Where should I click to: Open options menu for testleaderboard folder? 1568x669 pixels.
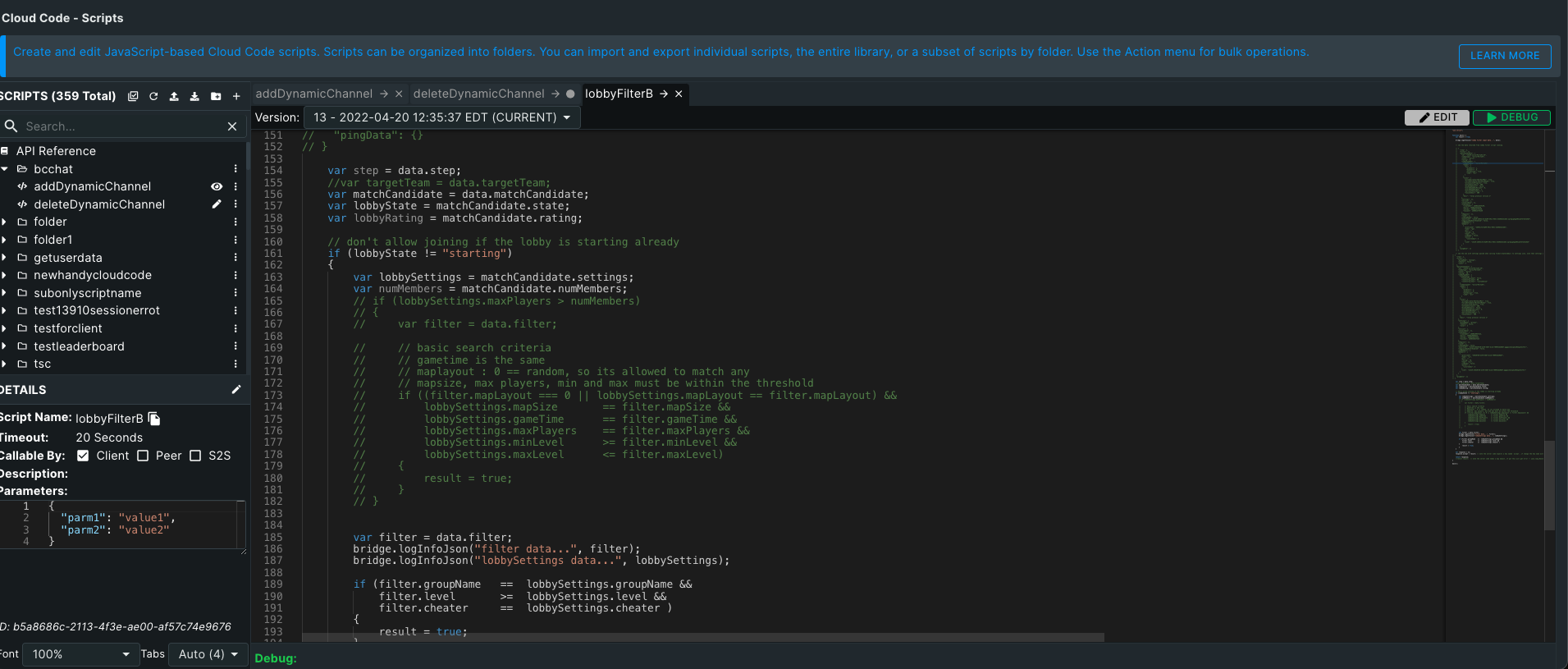[235, 346]
